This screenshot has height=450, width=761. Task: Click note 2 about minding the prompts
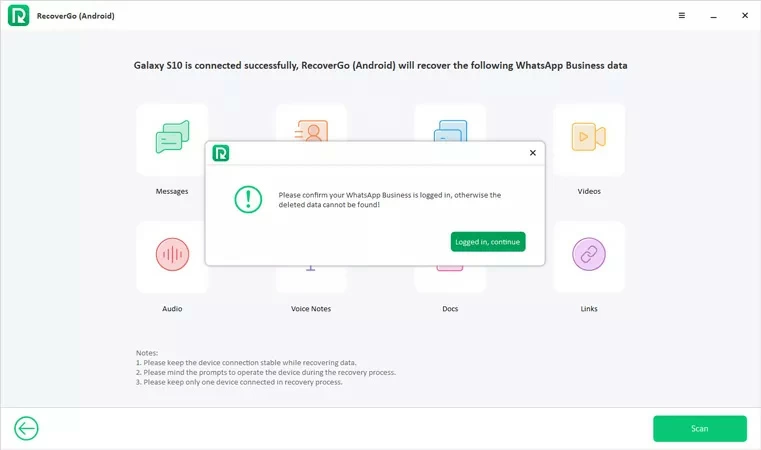pyautogui.click(x=266, y=372)
